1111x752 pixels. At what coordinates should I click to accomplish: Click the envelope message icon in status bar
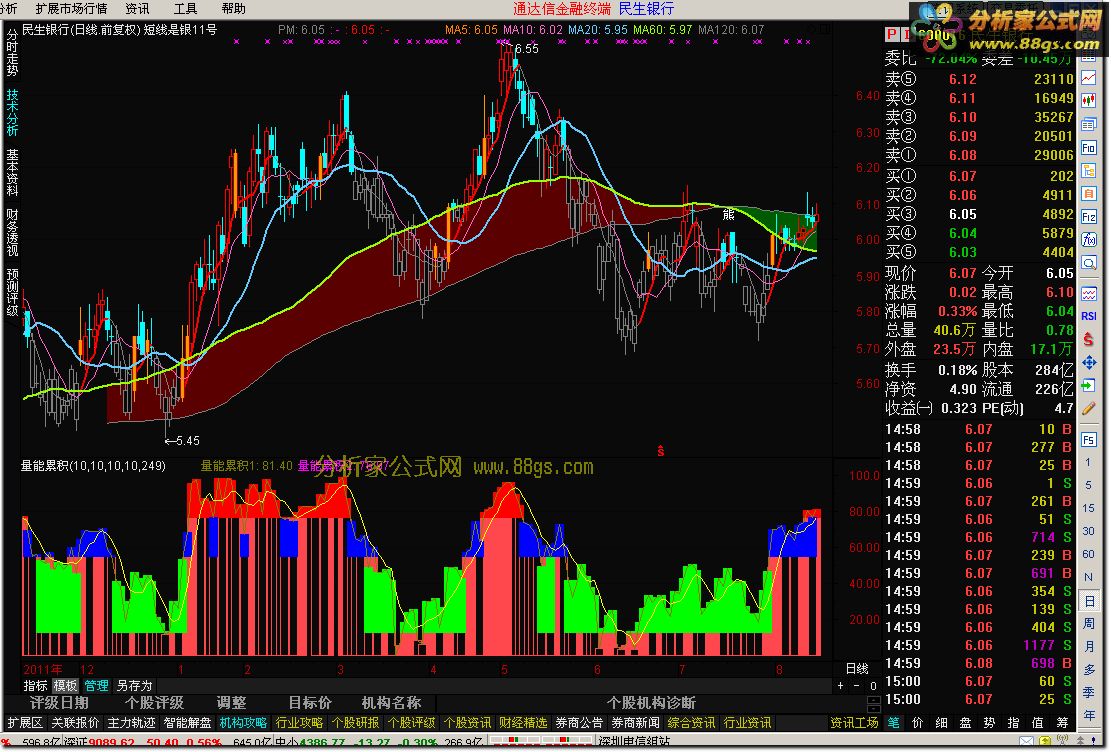tap(1027, 743)
